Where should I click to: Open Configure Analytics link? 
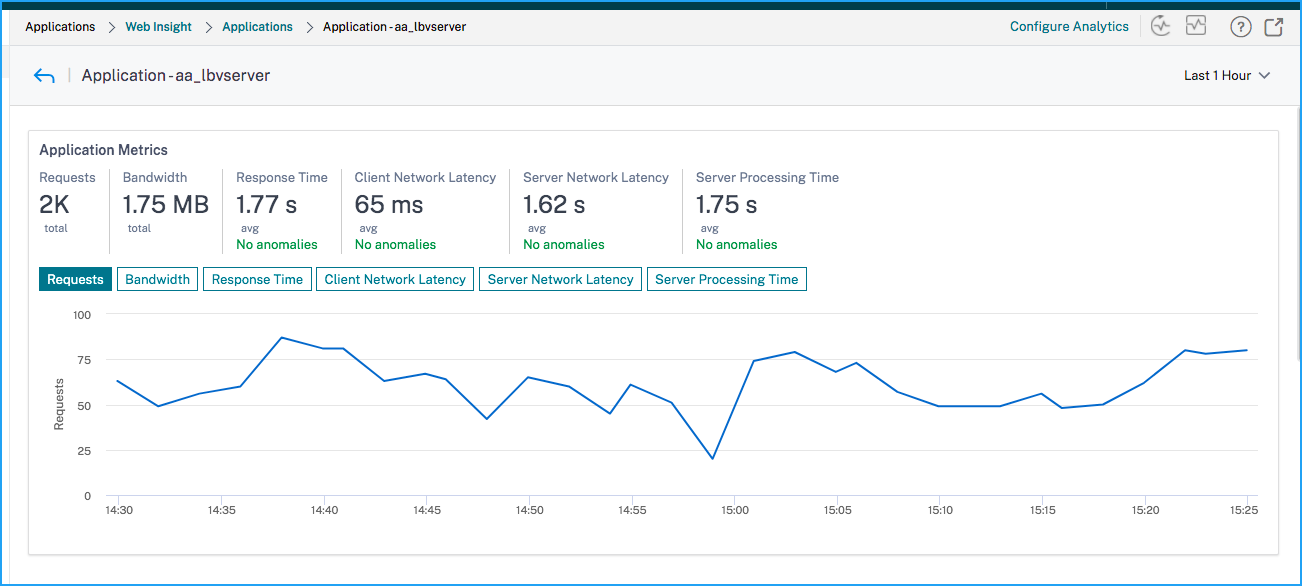pos(1069,27)
